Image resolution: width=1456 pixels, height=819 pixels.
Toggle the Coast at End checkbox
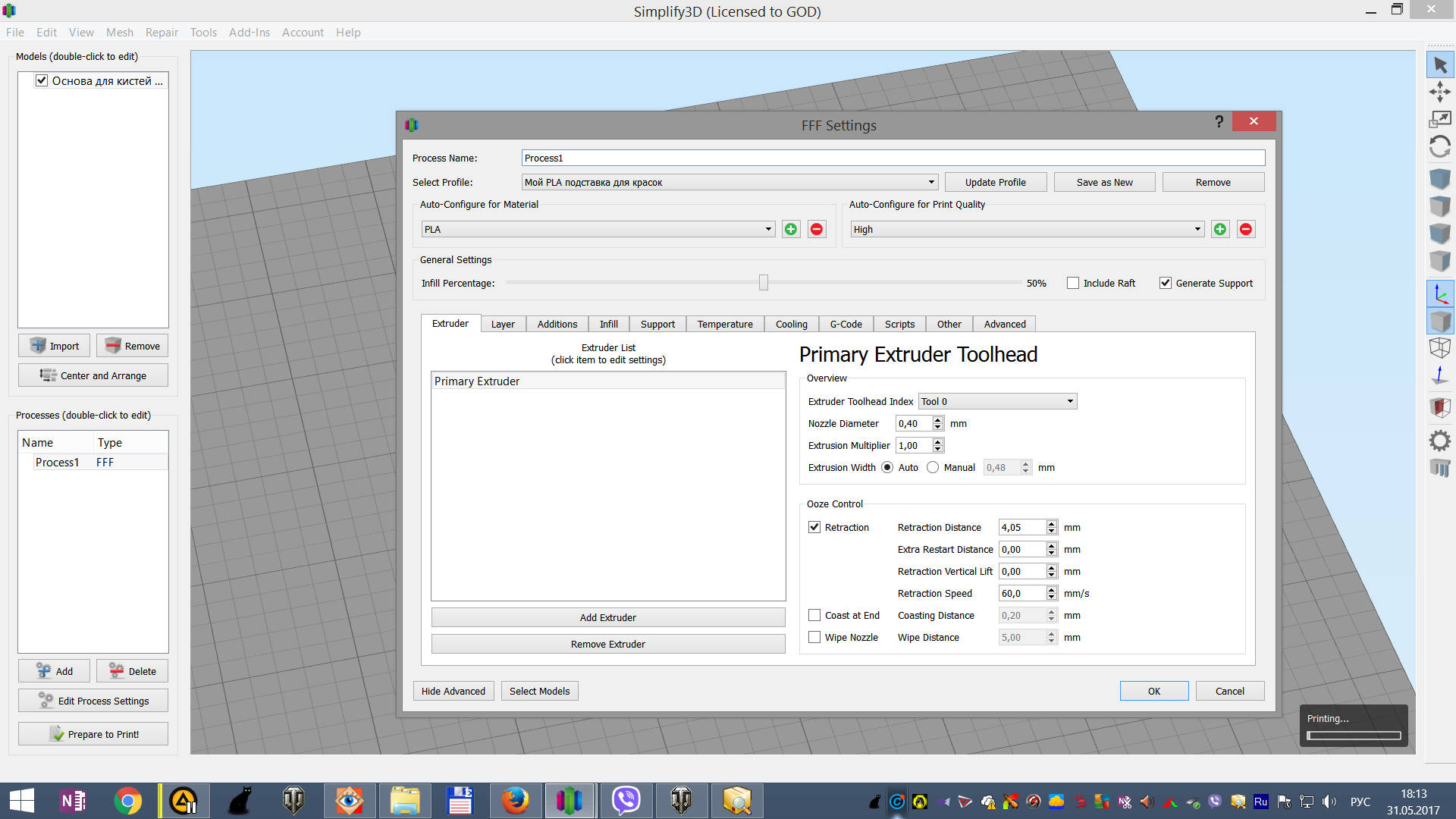point(814,615)
